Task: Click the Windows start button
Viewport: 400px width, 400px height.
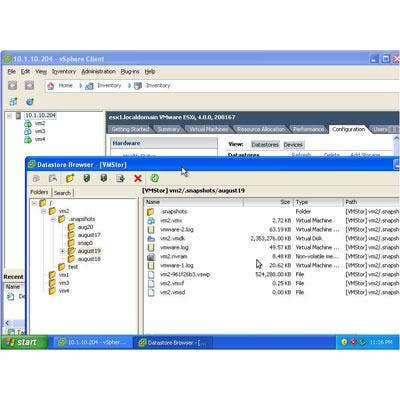Action: coord(25,342)
